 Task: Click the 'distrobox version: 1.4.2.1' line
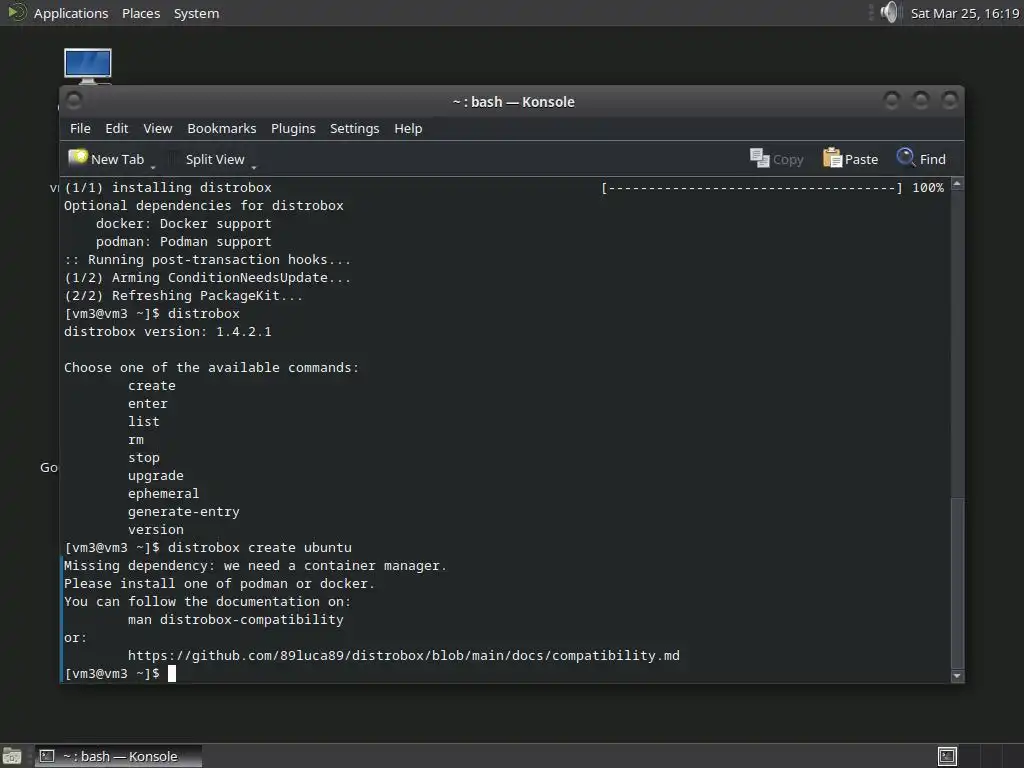[168, 332]
